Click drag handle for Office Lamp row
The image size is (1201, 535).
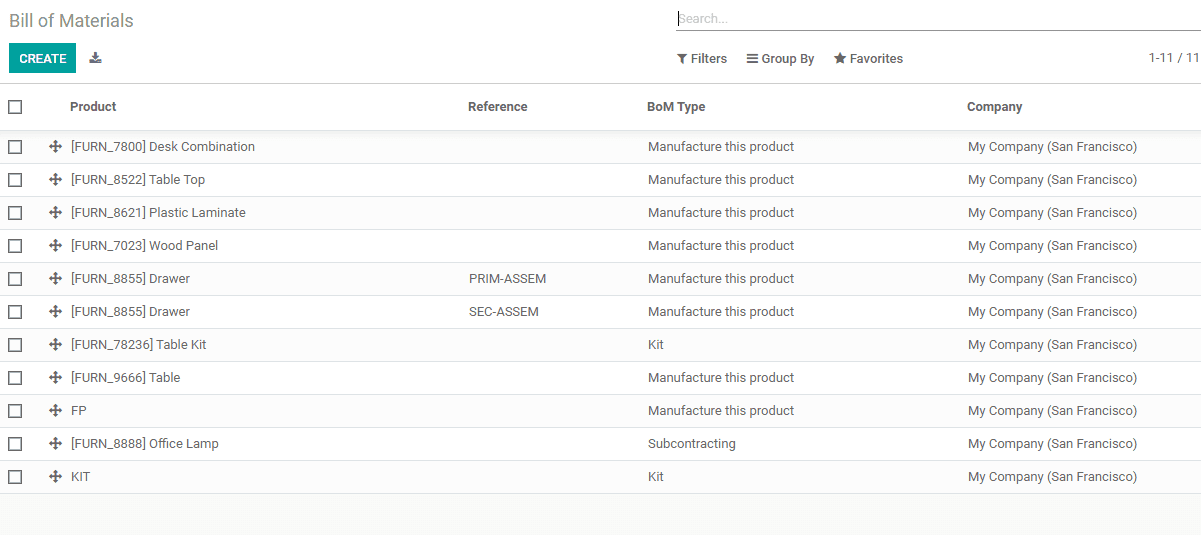(x=55, y=444)
